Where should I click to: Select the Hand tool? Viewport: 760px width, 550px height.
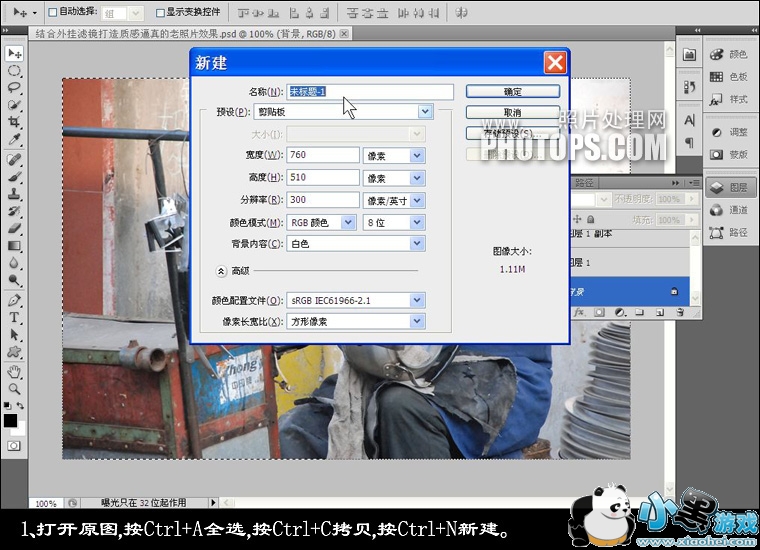(15, 371)
